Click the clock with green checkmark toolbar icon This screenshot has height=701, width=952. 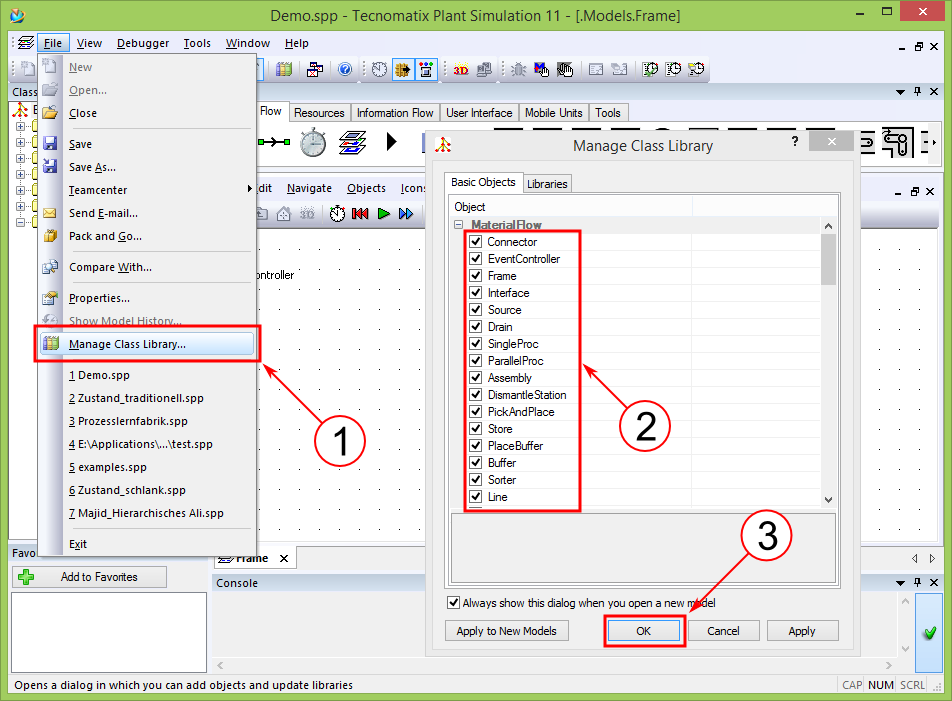650,69
